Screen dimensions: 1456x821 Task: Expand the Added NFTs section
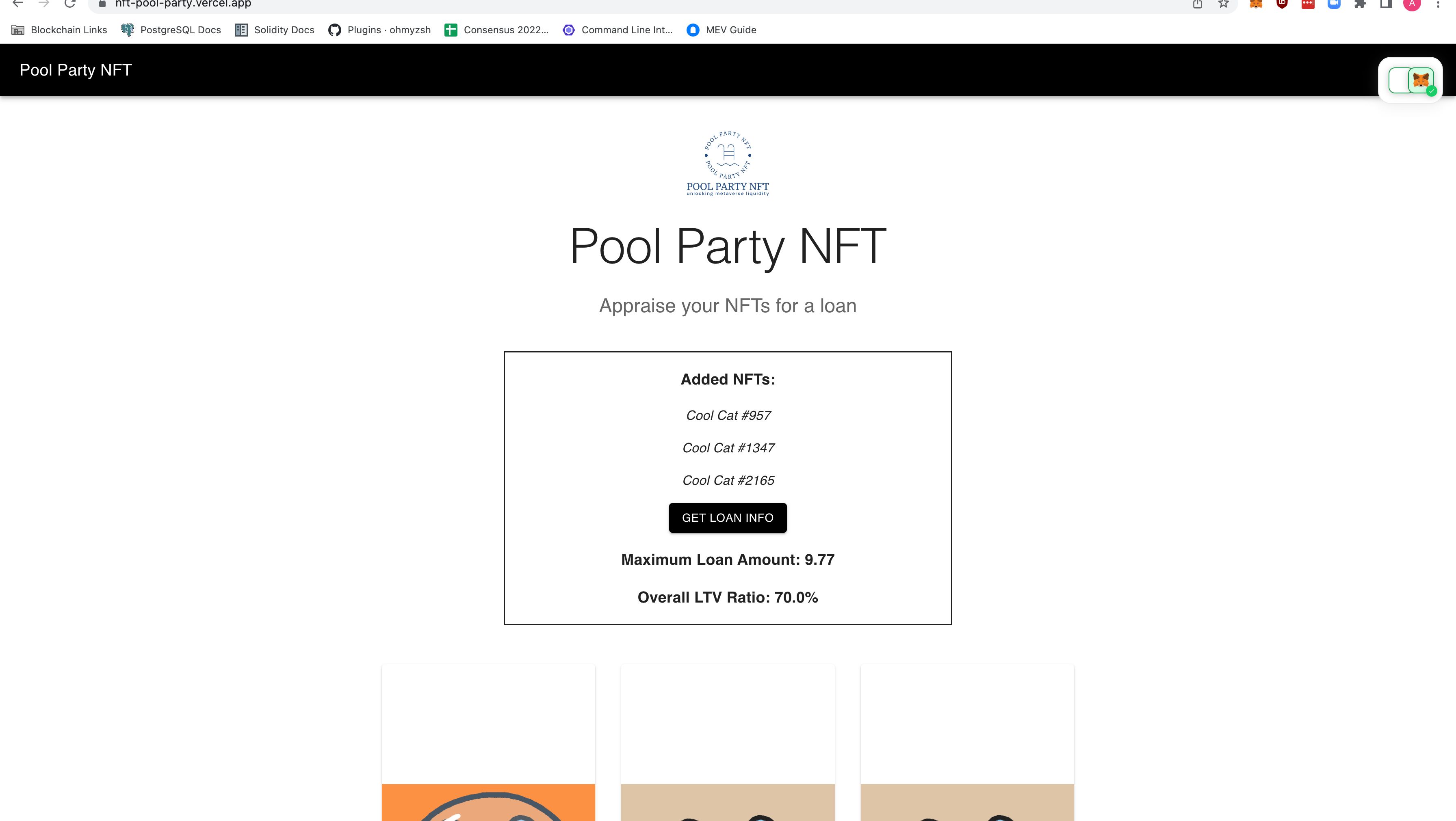coord(727,379)
